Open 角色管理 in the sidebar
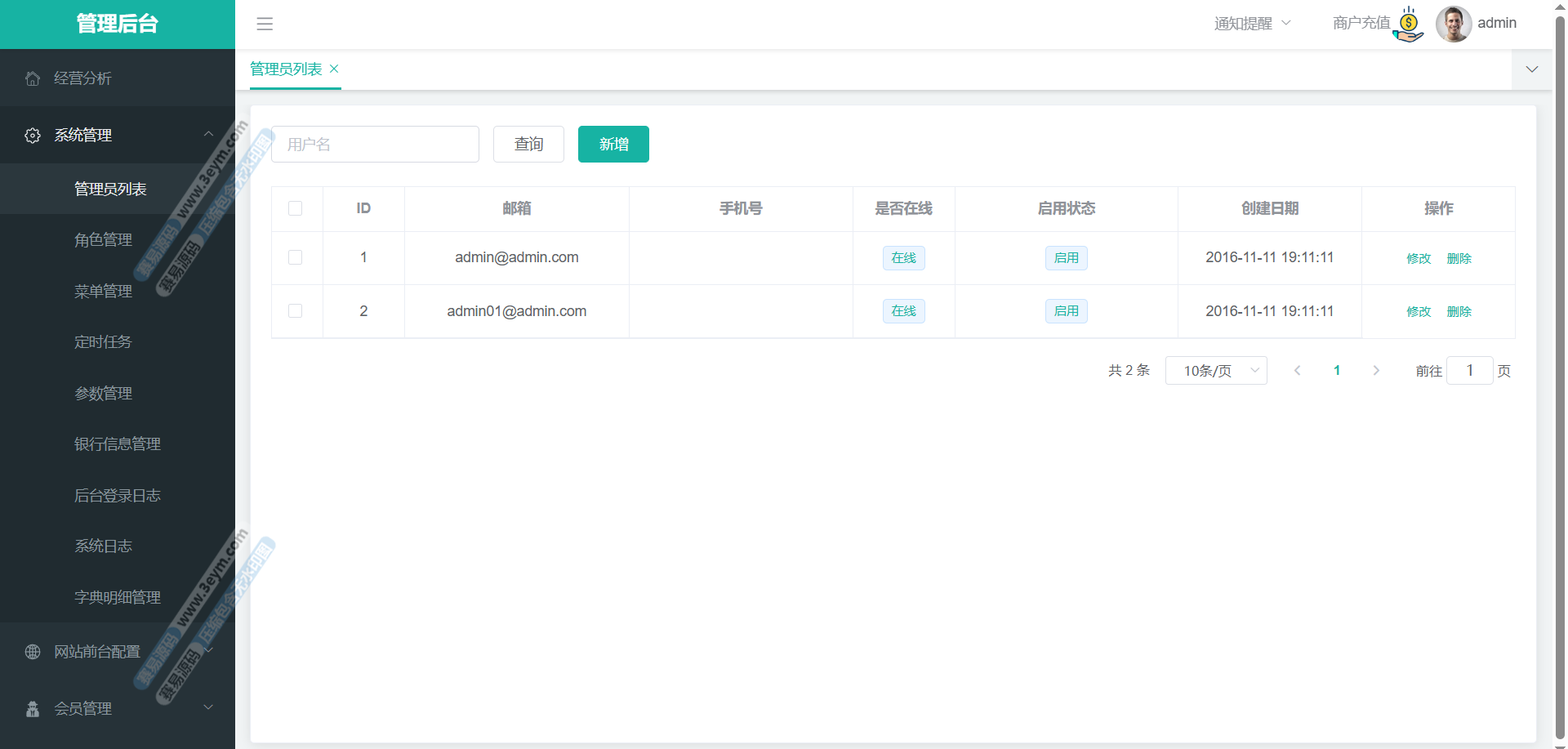Viewport: 1568px width, 749px height. coord(103,240)
